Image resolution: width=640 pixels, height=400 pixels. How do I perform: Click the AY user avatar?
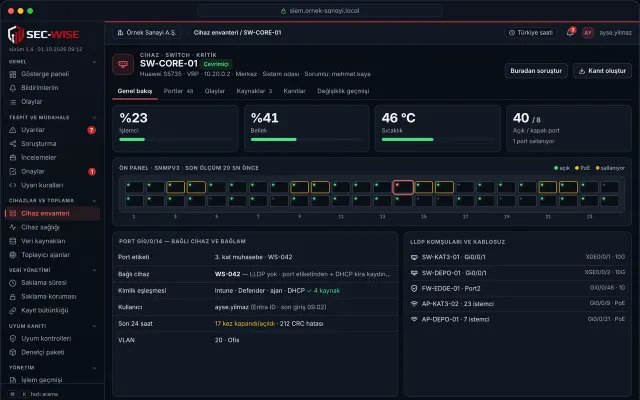(588, 33)
